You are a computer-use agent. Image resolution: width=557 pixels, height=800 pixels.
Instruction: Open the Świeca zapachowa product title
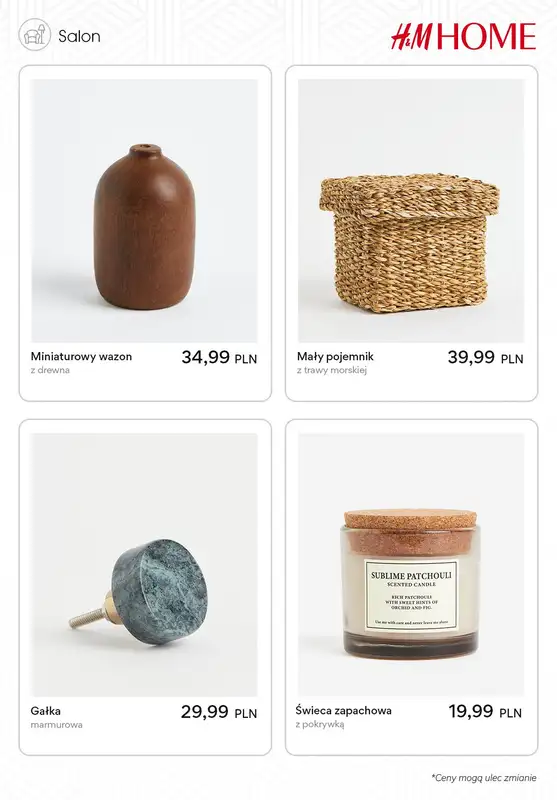[343, 710]
